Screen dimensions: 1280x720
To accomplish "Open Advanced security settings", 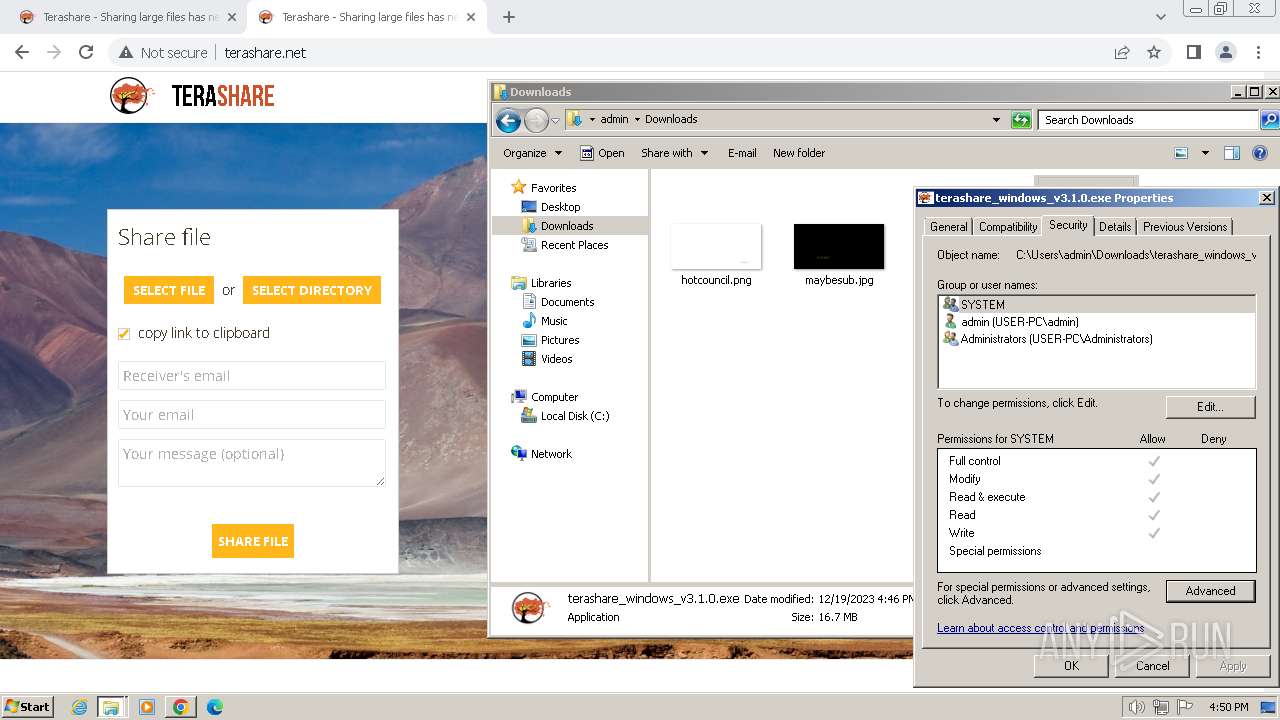I will point(1210,591).
